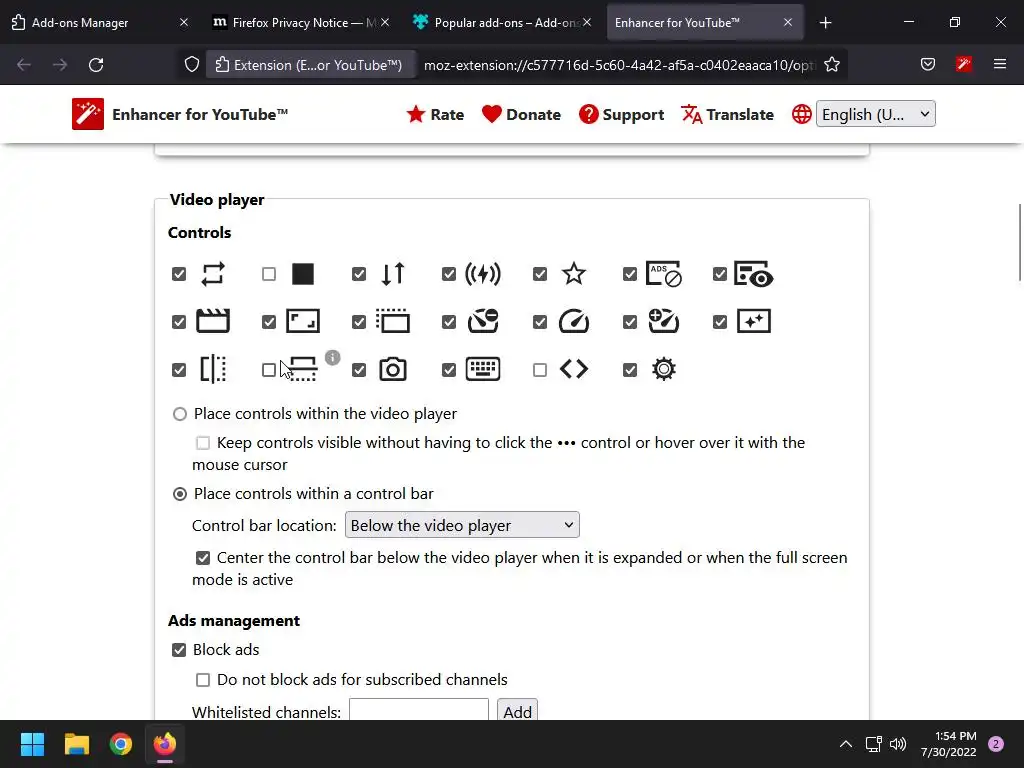Show hidden system tray icons chevron

[846, 744]
